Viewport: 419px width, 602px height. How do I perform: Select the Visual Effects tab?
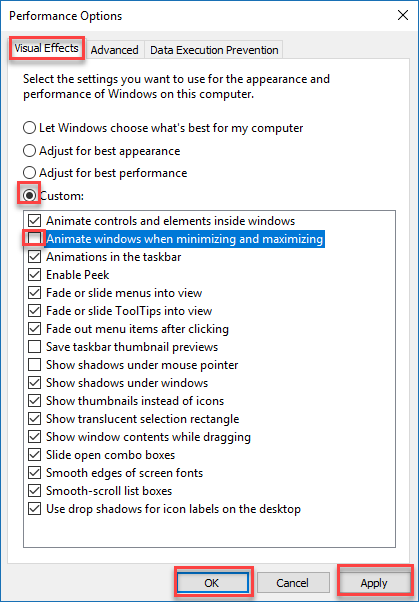coord(46,48)
